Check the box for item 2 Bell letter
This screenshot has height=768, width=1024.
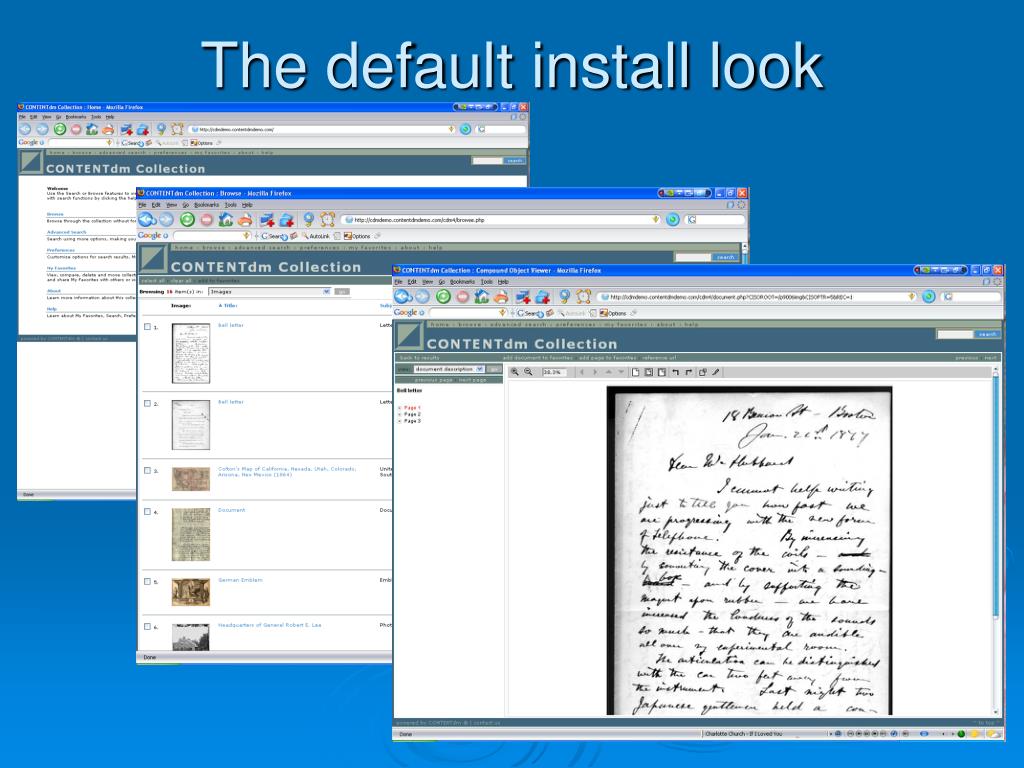[148, 404]
